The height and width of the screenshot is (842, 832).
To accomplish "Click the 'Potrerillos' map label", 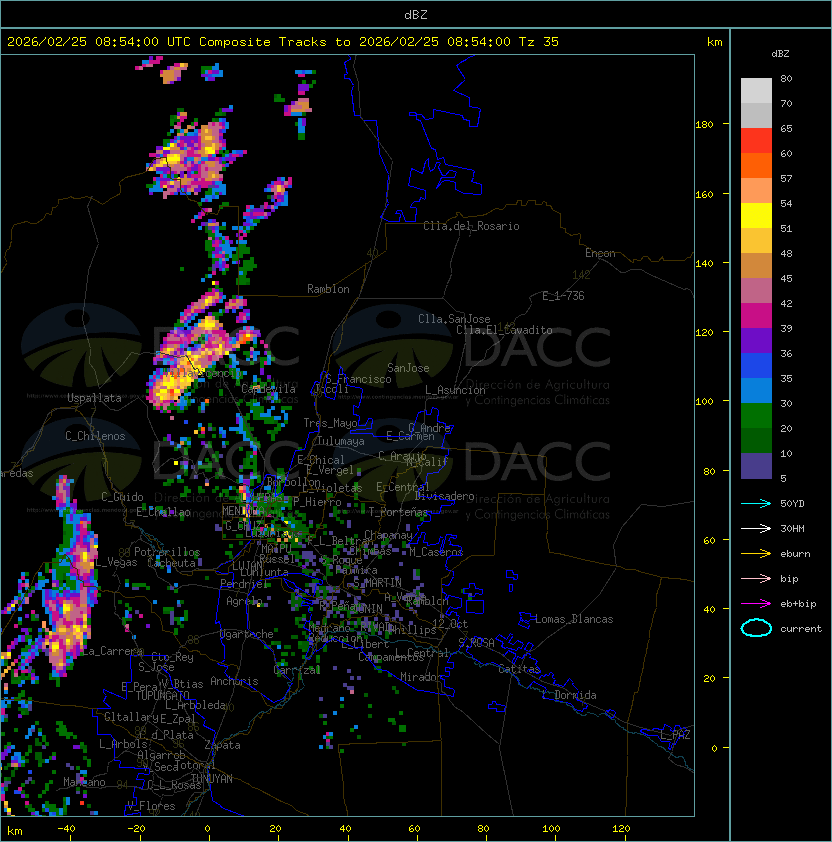I will (167, 552).
